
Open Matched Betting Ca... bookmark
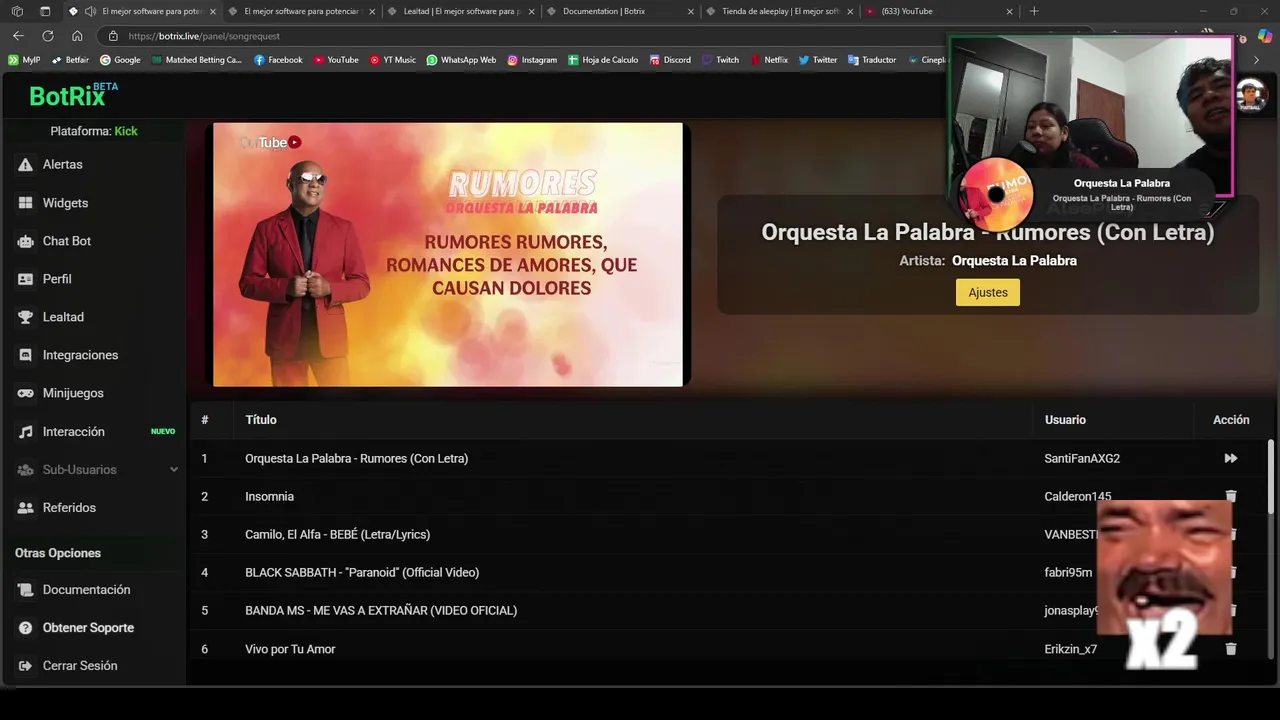point(196,60)
